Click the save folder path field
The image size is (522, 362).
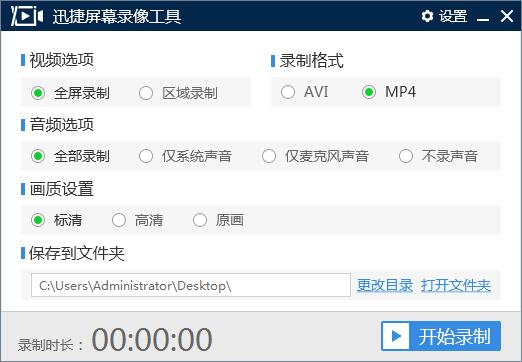click(x=191, y=285)
